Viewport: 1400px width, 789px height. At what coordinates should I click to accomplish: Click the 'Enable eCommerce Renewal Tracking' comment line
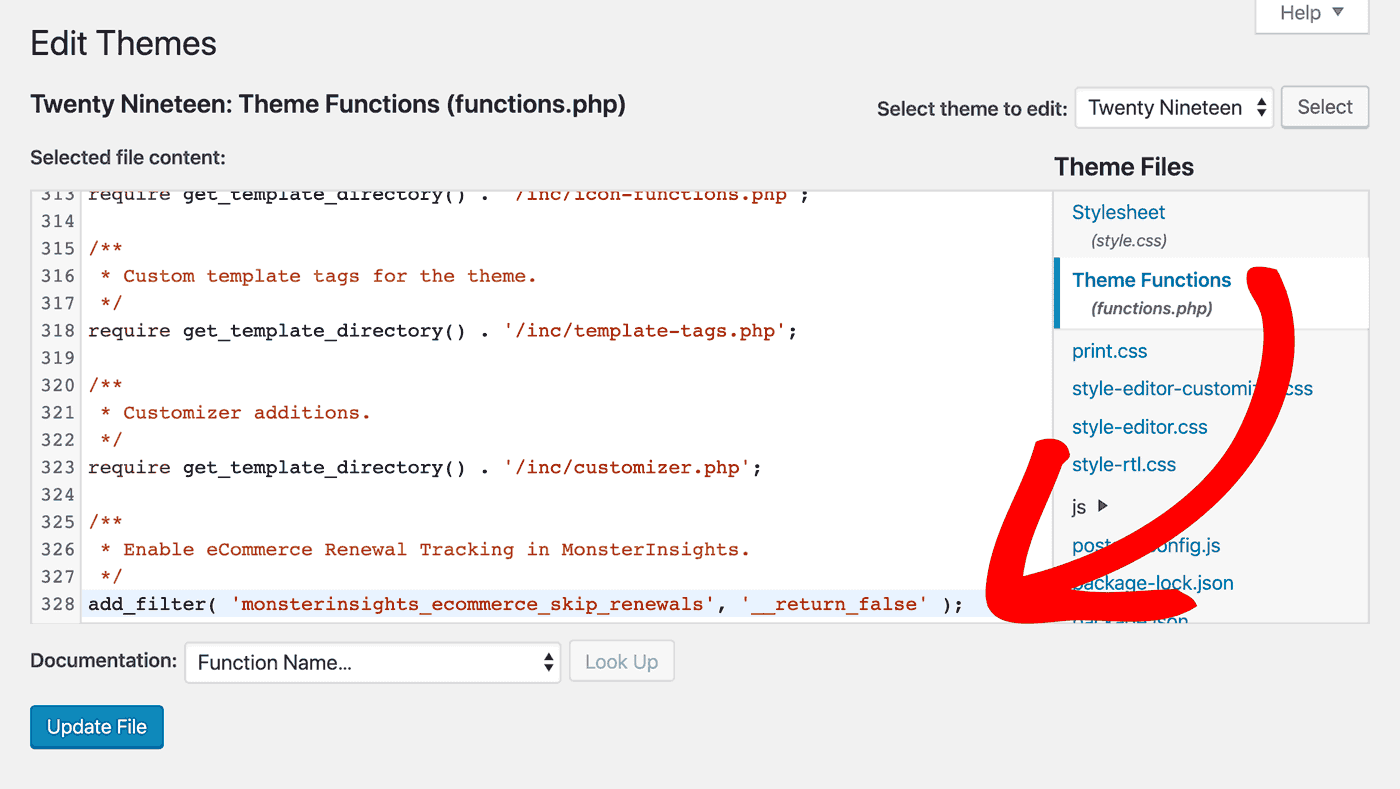coord(436,550)
